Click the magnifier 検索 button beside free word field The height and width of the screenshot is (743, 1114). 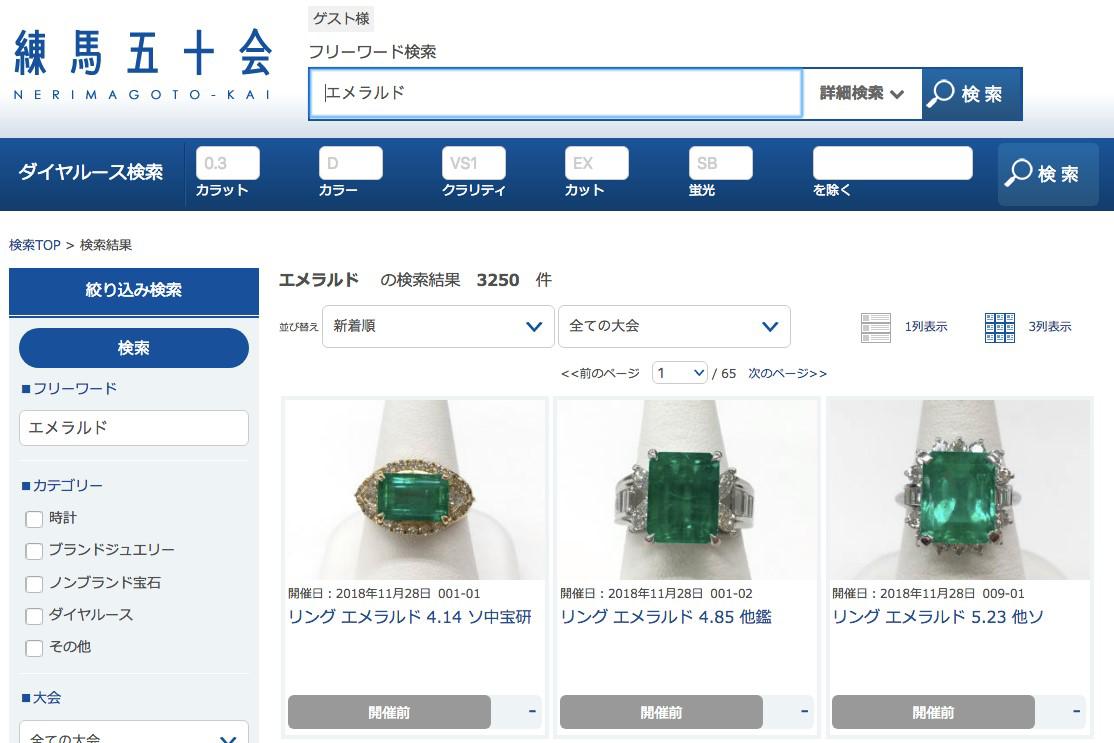click(972, 94)
